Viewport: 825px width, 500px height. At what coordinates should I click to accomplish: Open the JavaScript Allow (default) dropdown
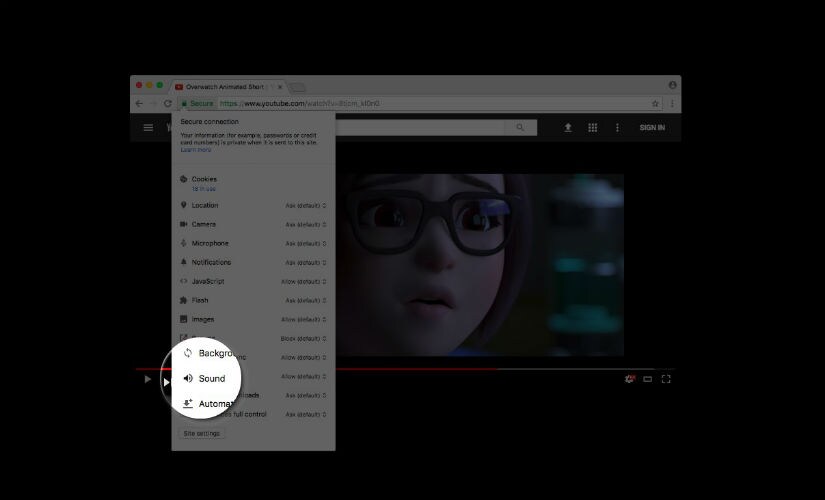pos(304,282)
